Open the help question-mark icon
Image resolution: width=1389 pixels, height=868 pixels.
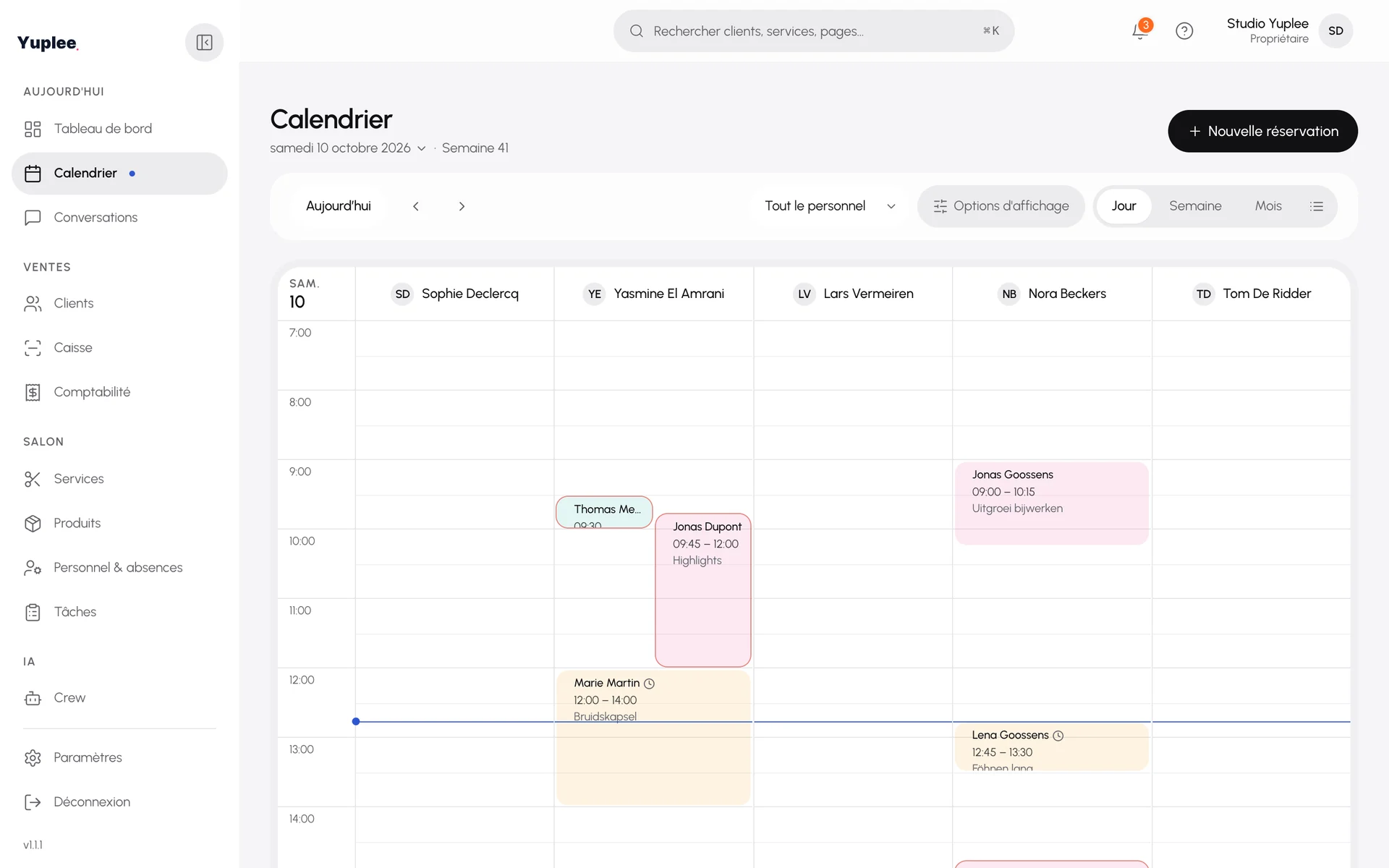1184,31
